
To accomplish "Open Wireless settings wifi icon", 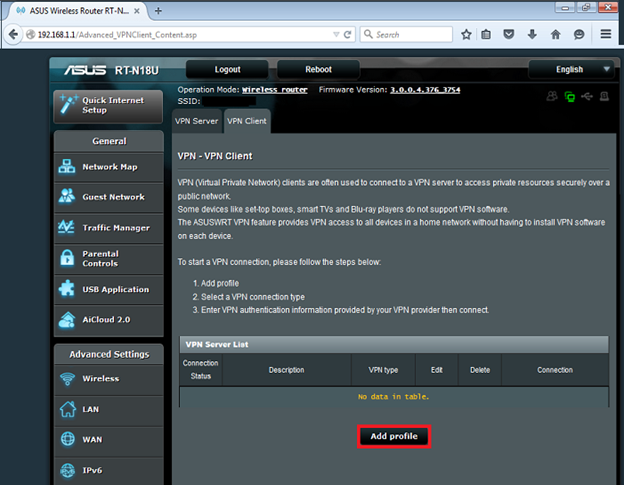I will 67,378.
